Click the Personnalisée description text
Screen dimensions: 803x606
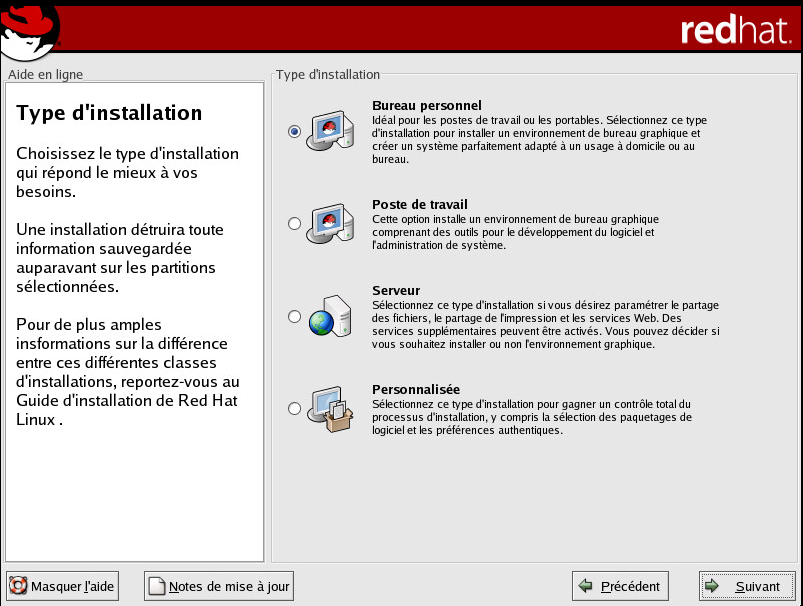(x=530, y=417)
